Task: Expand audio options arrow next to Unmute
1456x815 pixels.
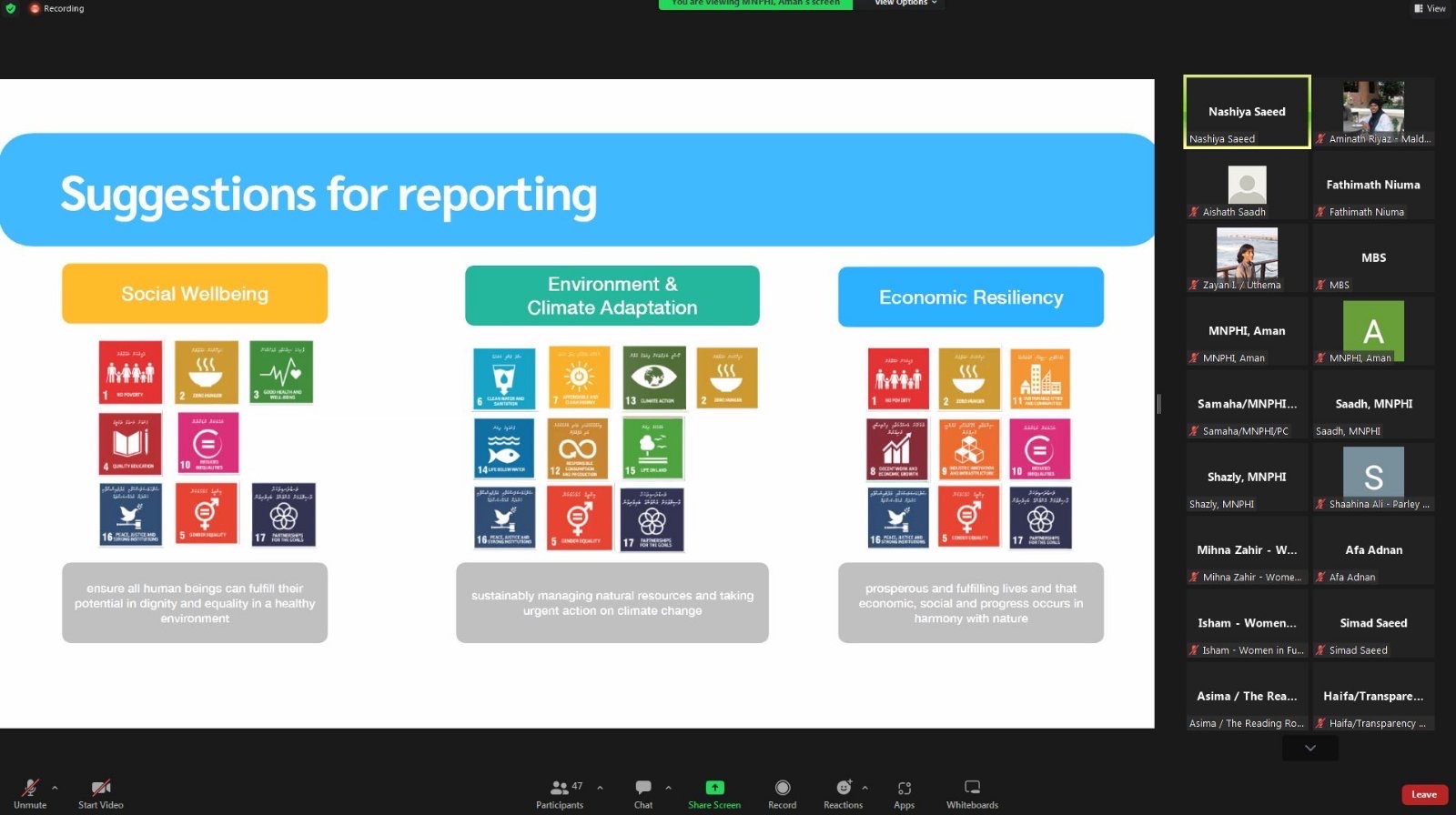Action: click(55, 788)
